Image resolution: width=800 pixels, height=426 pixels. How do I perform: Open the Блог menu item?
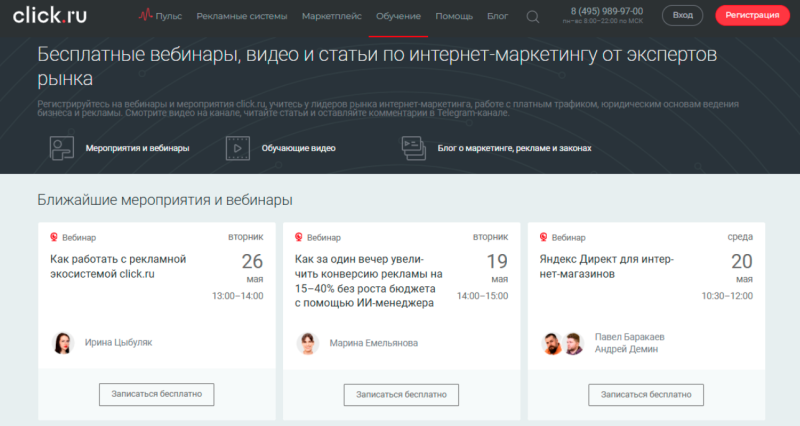[x=497, y=16]
